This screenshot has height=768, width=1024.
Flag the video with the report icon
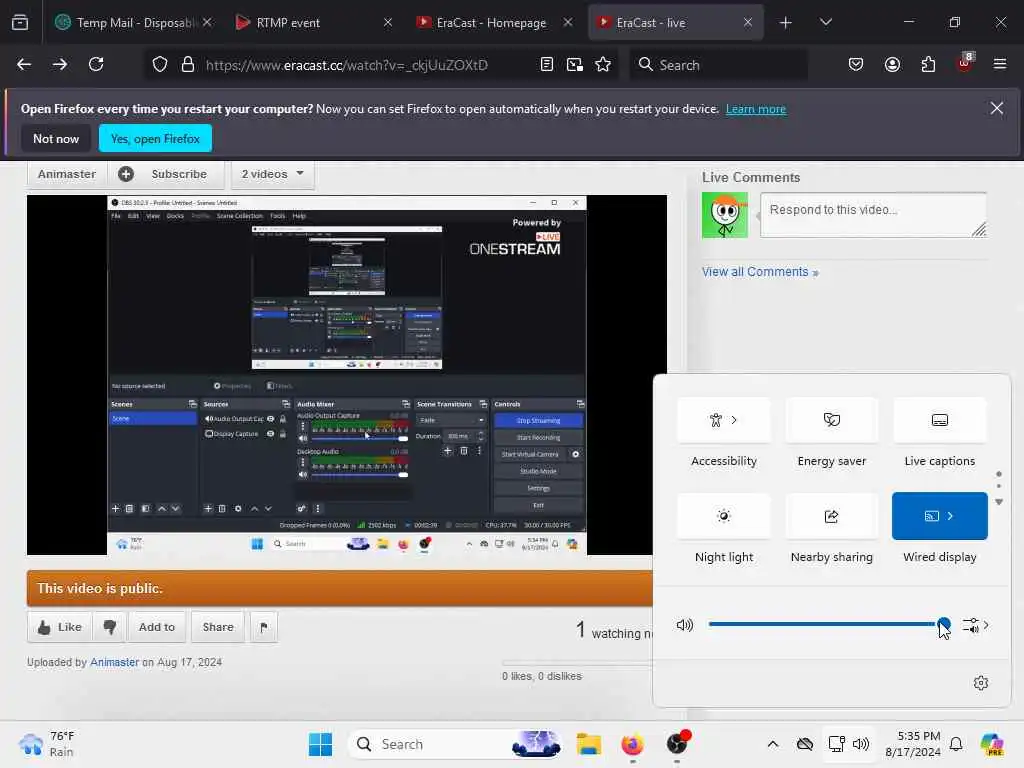point(264,627)
